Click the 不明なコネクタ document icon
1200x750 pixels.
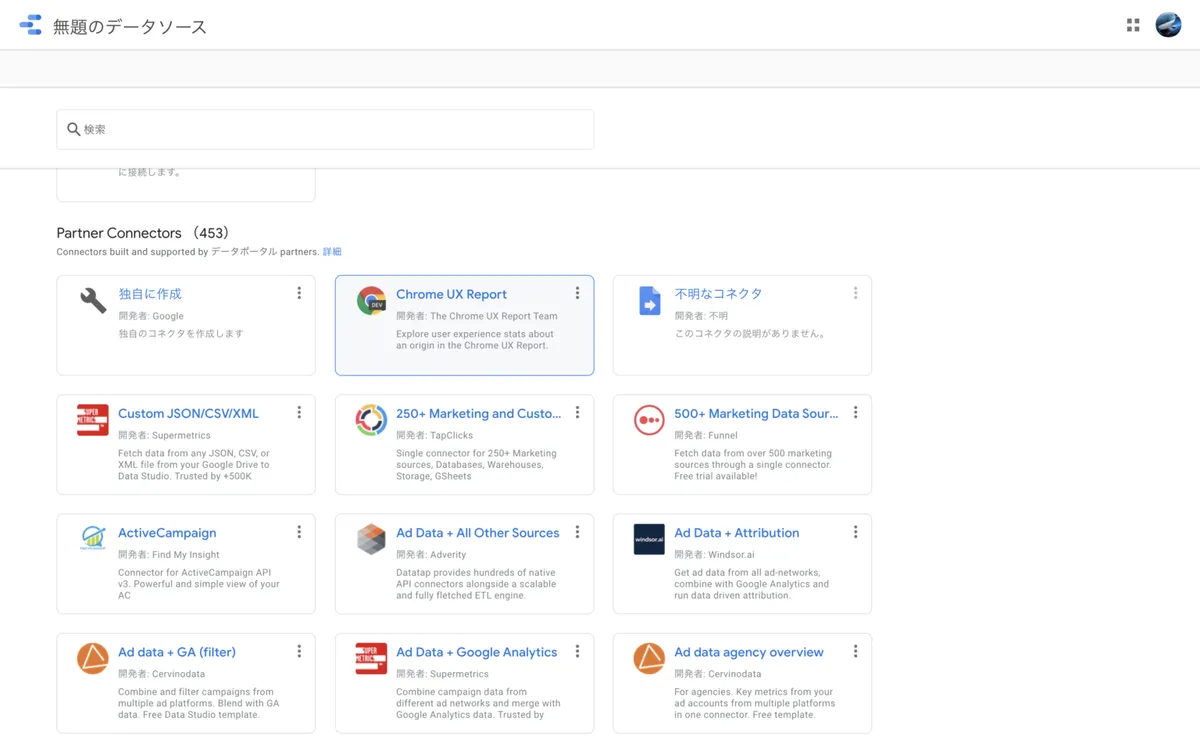point(650,300)
